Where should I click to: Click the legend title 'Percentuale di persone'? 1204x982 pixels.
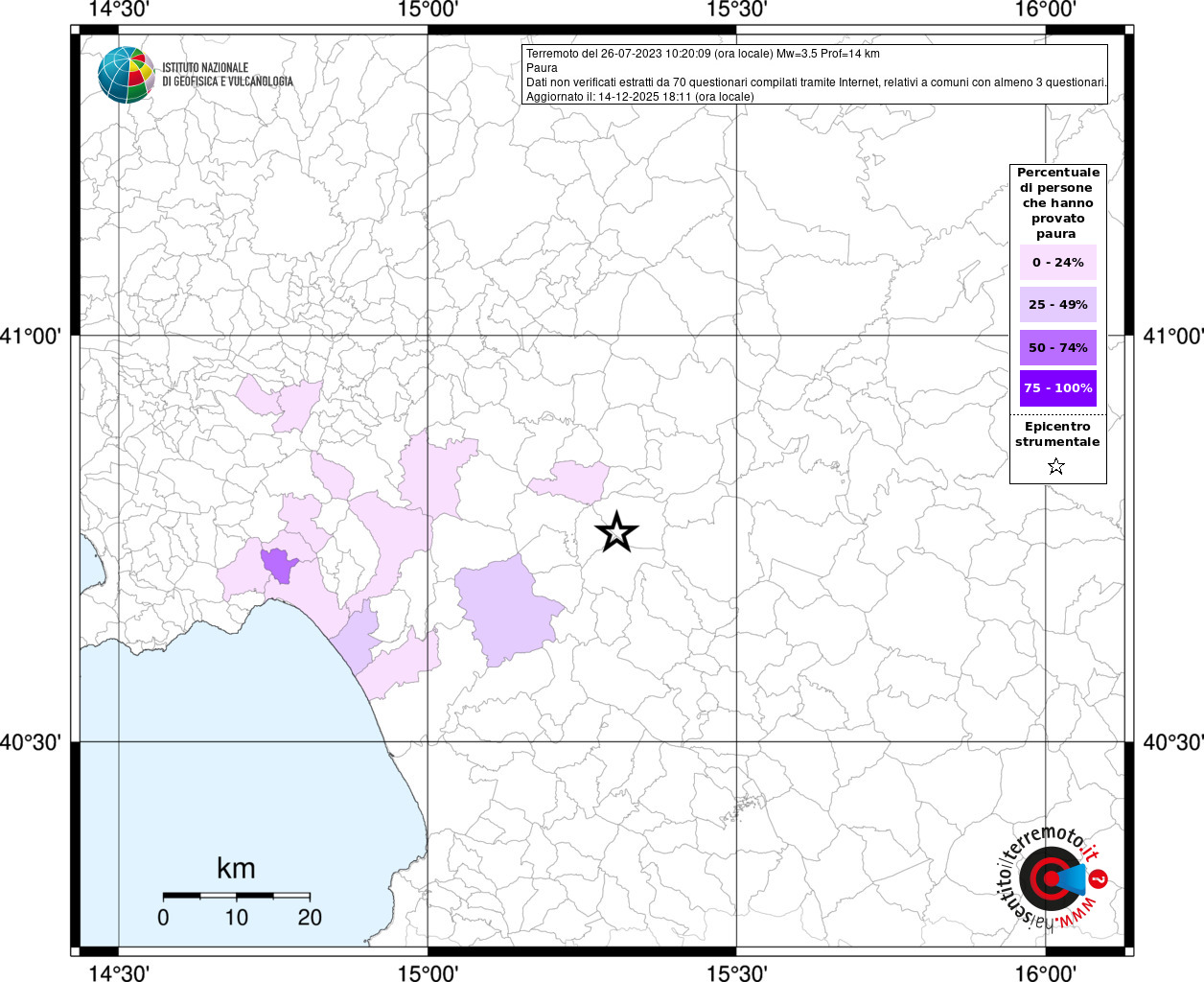1058,203
